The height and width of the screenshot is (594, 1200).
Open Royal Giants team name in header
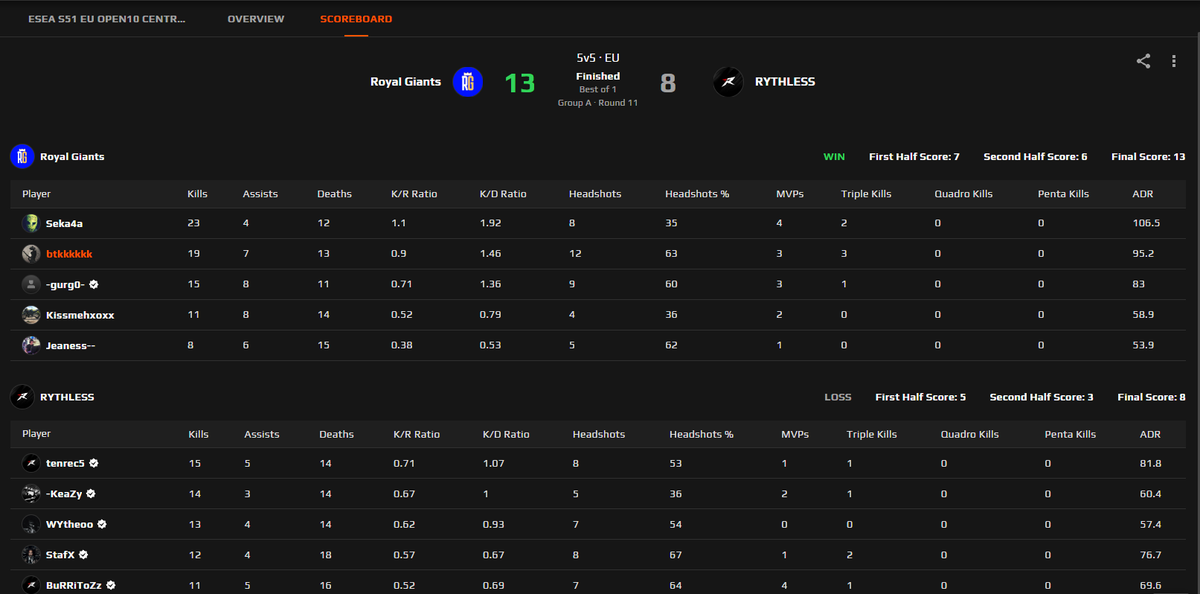[x=406, y=82]
